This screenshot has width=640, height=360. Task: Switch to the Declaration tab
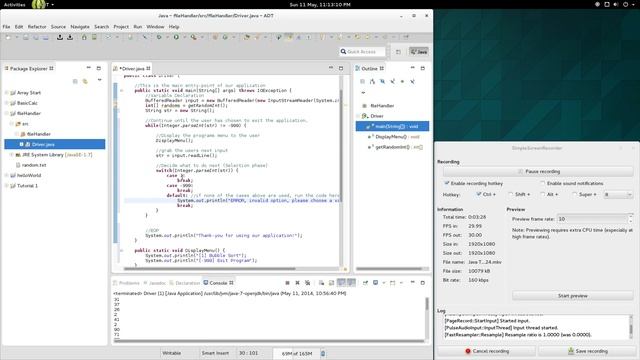click(x=184, y=283)
